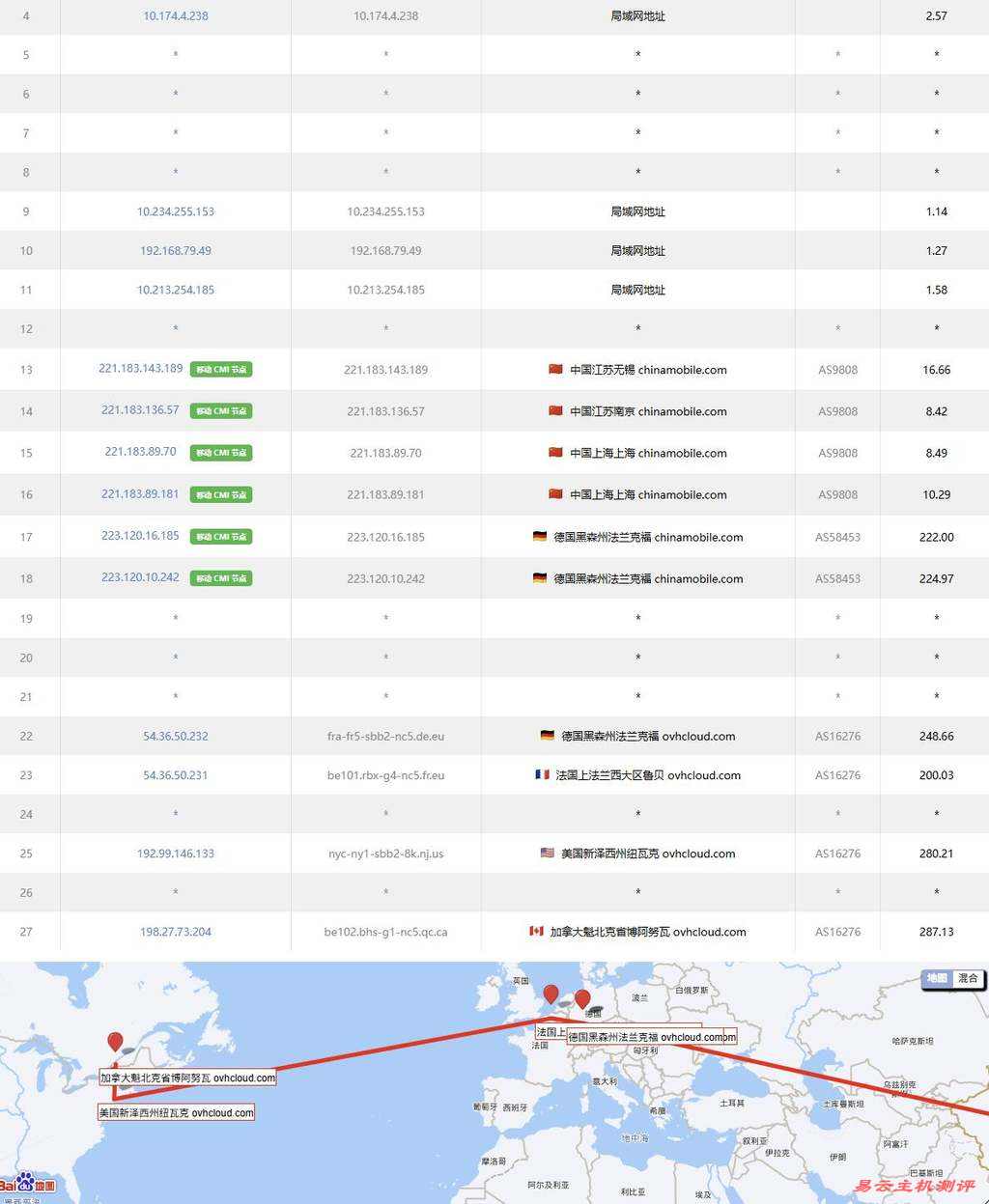
Task: Click hostname be102.bhs-g1-nc5.qc.ca
Action: point(386,932)
